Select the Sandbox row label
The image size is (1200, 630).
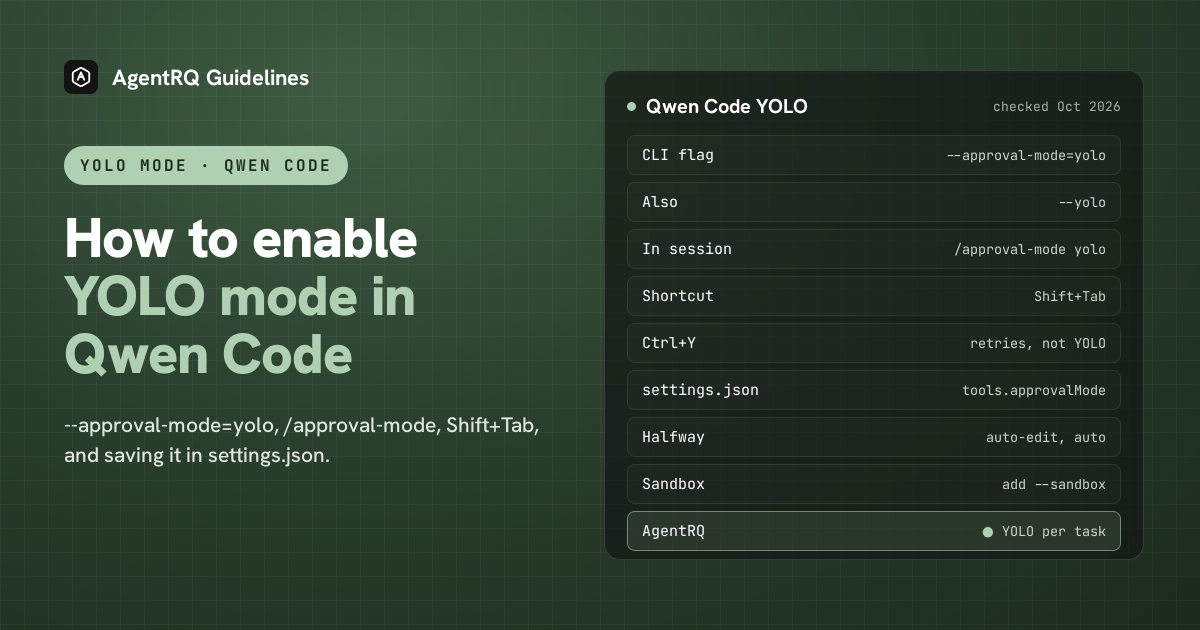click(673, 484)
